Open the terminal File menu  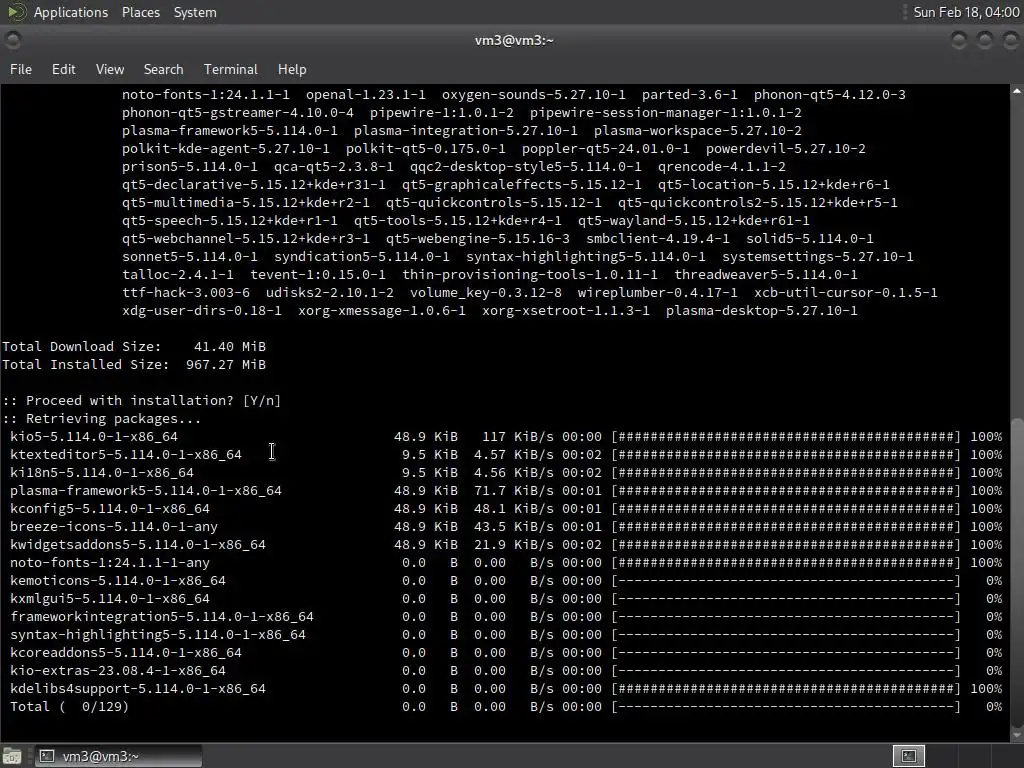[x=21, y=69]
